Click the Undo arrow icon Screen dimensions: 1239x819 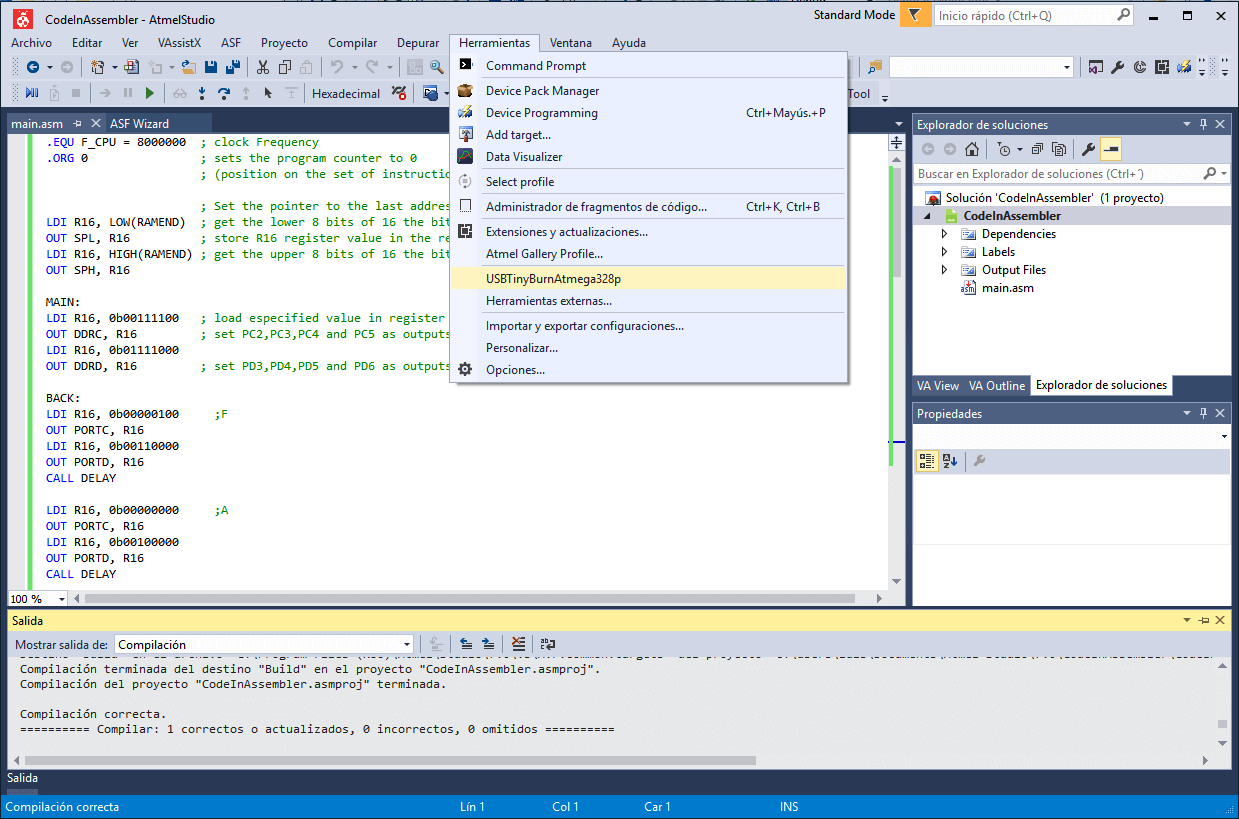point(338,67)
